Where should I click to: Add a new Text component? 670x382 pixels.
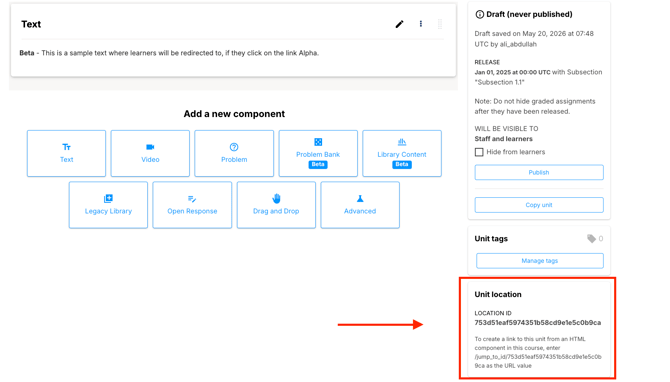[66, 153]
